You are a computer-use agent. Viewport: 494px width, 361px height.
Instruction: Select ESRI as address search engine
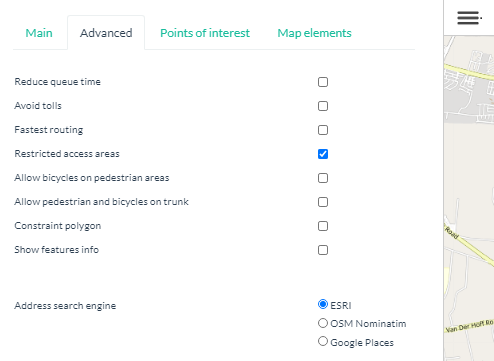pos(323,304)
